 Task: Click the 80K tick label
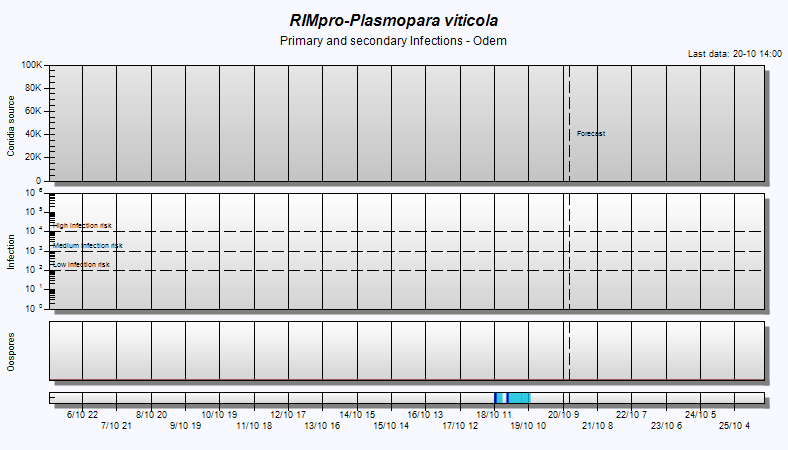pyautogui.click(x=33, y=88)
